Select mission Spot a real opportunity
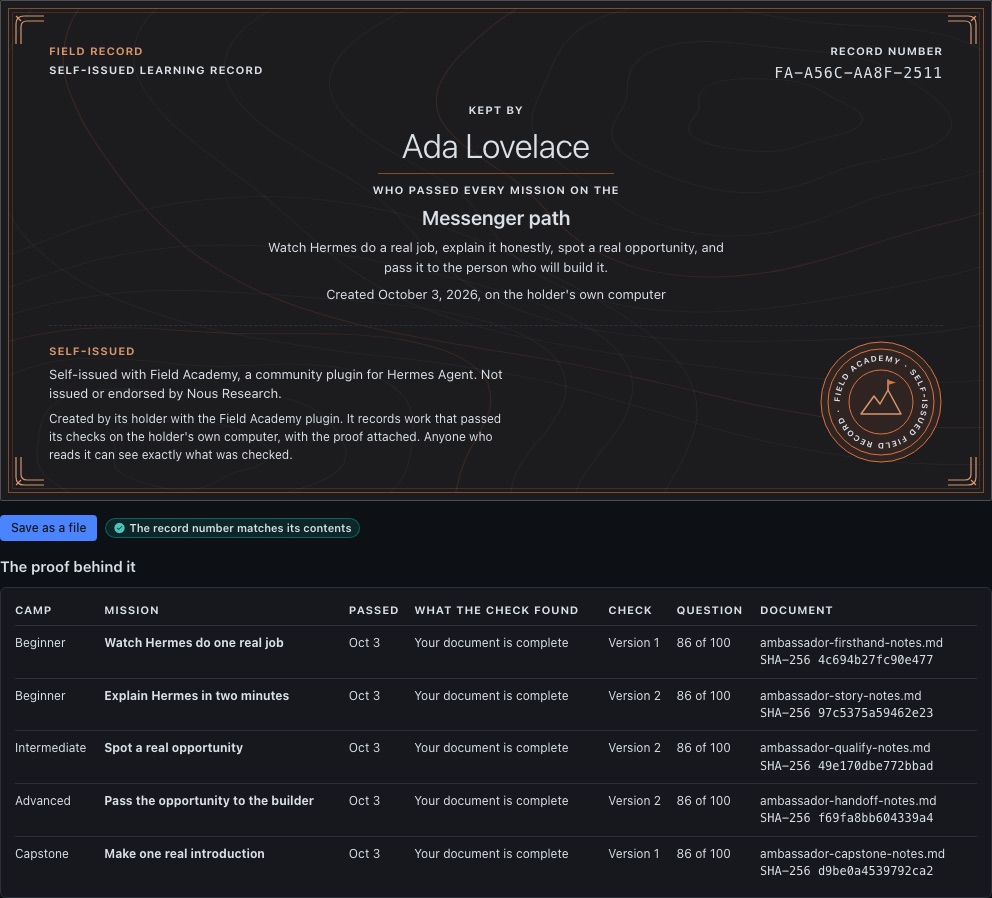 [x=173, y=747]
